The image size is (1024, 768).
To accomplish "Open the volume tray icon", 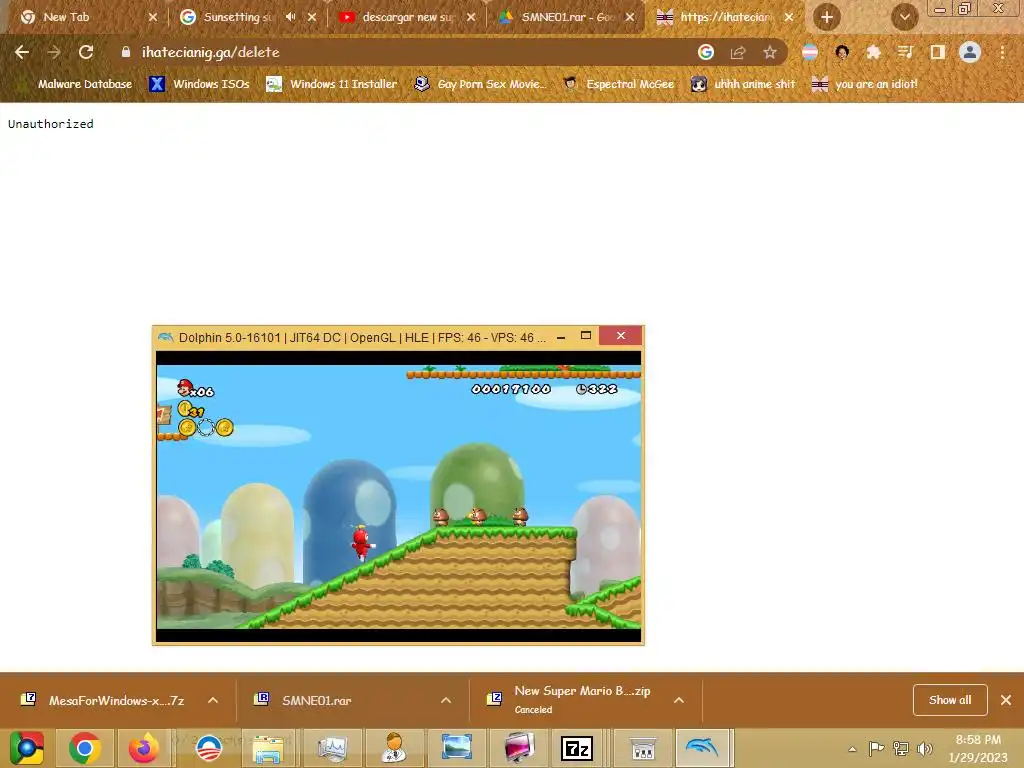I will click(925, 748).
